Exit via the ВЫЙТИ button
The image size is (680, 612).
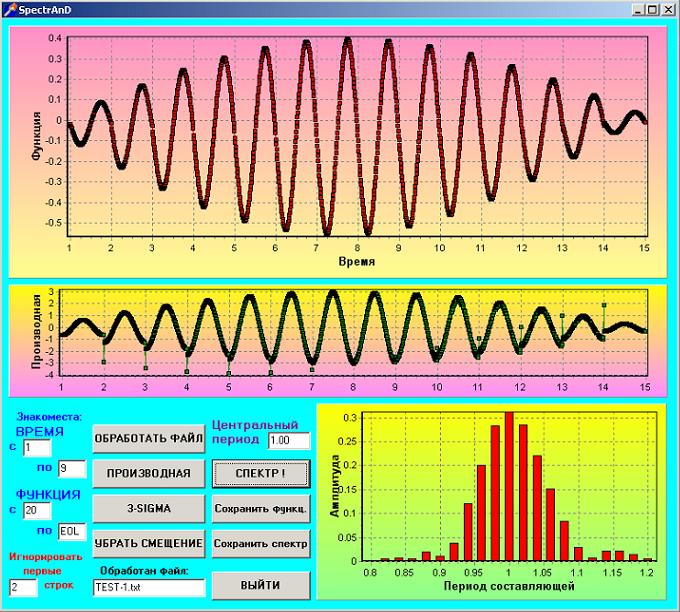[x=260, y=584]
